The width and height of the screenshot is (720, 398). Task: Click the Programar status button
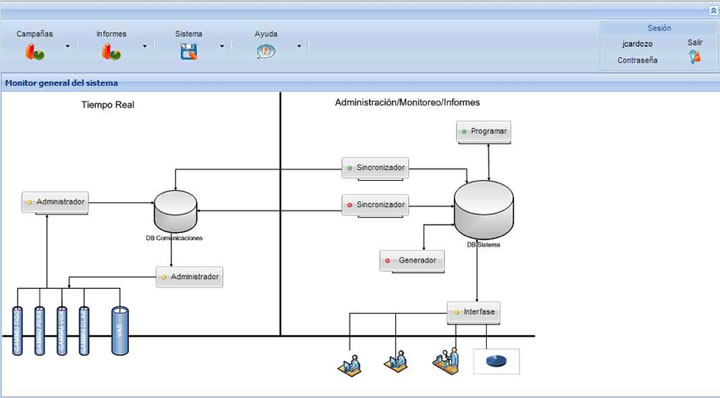[x=484, y=131]
